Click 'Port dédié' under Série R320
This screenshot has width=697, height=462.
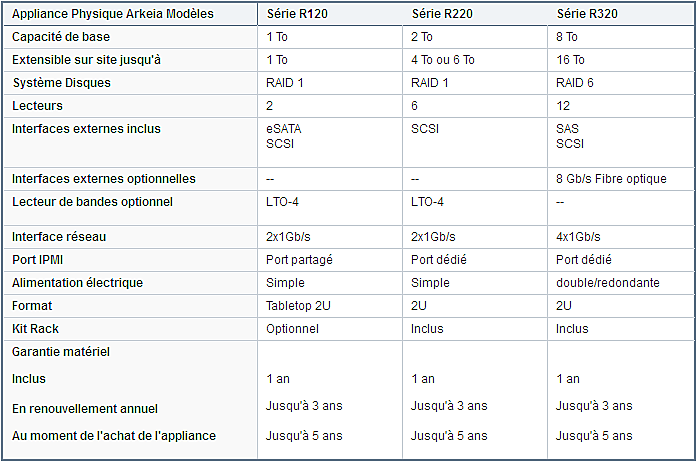584,260
